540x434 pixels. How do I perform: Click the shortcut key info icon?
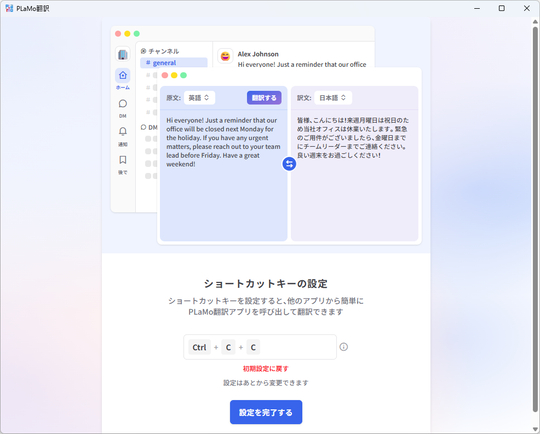click(343, 347)
